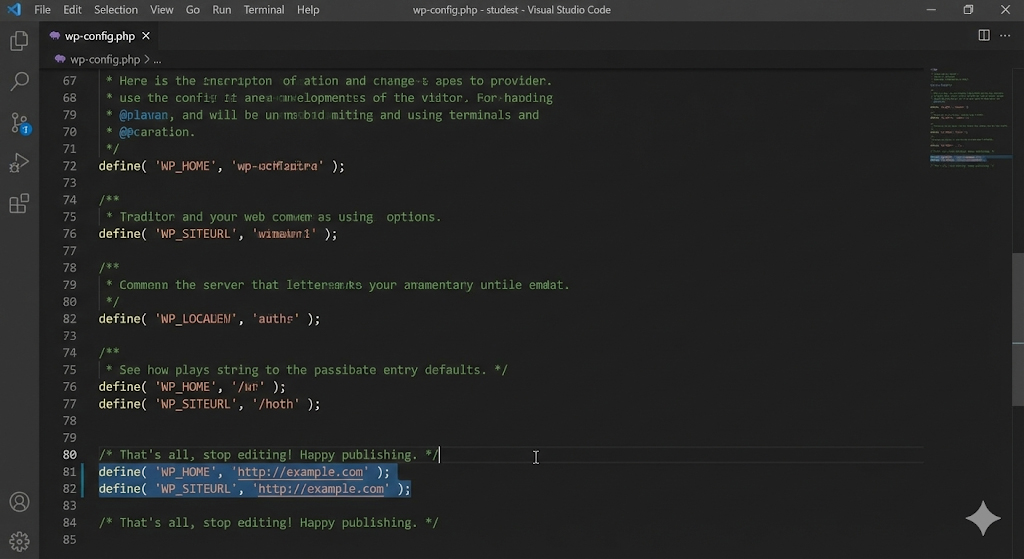The width and height of the screenshot is (1024, 559).
Task: Click the 'use the config' comment on line 68
Action: click(329, 98)
